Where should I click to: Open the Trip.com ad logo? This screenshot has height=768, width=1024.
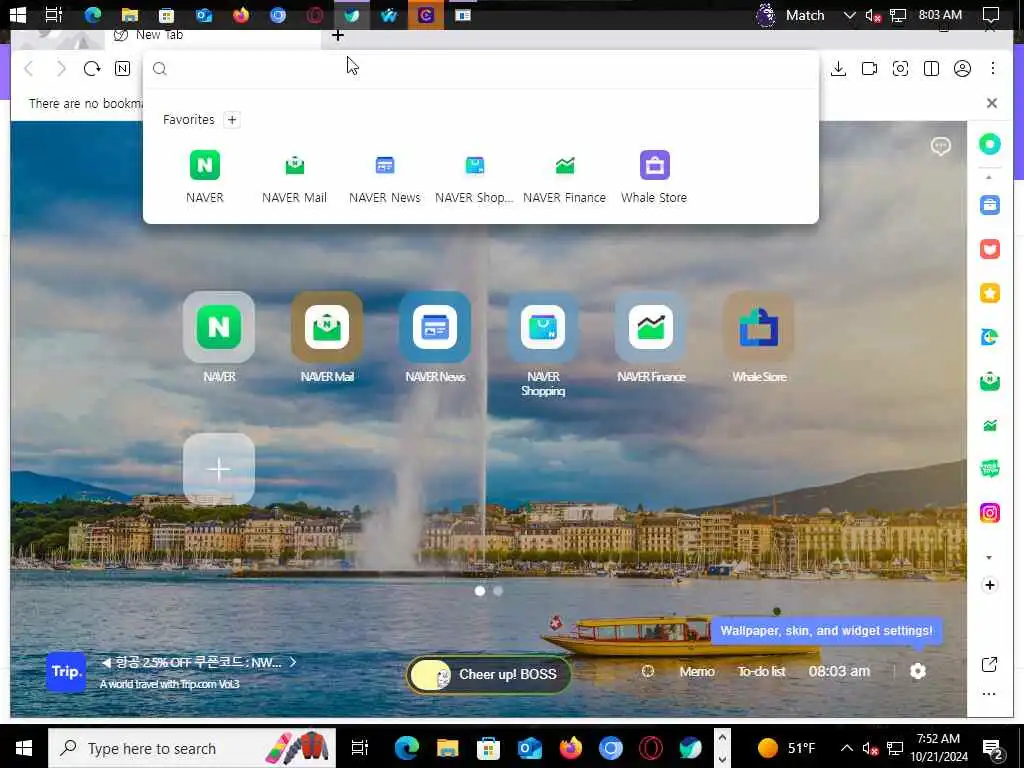(66, 672)
